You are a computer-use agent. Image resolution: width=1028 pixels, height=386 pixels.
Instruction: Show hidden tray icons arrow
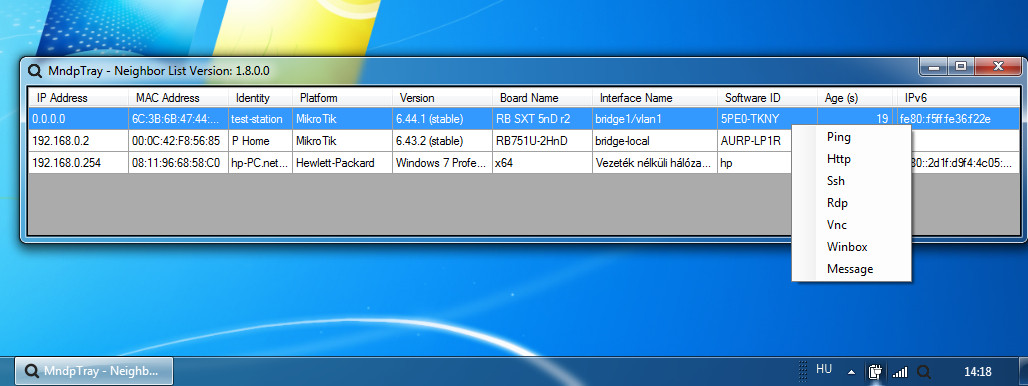tap(851, 372)
